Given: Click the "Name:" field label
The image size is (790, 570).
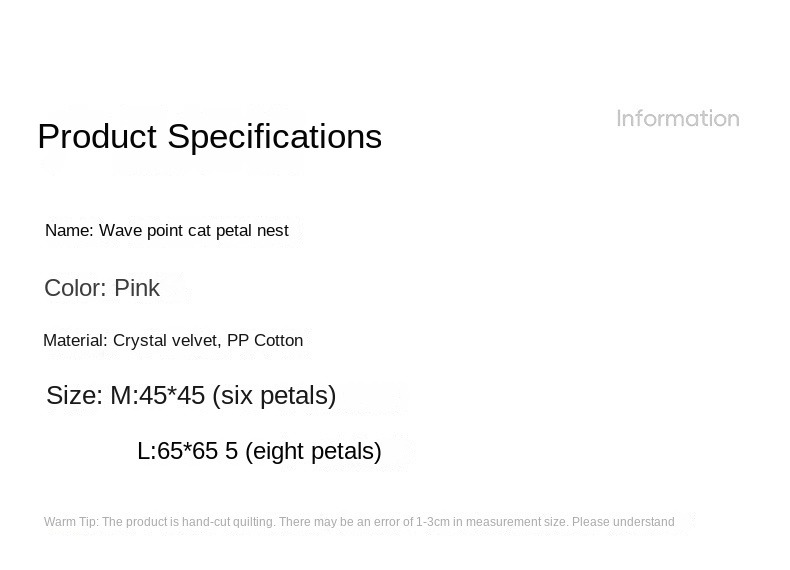Looking at the screenshot, I should click(x=69, y=230).
